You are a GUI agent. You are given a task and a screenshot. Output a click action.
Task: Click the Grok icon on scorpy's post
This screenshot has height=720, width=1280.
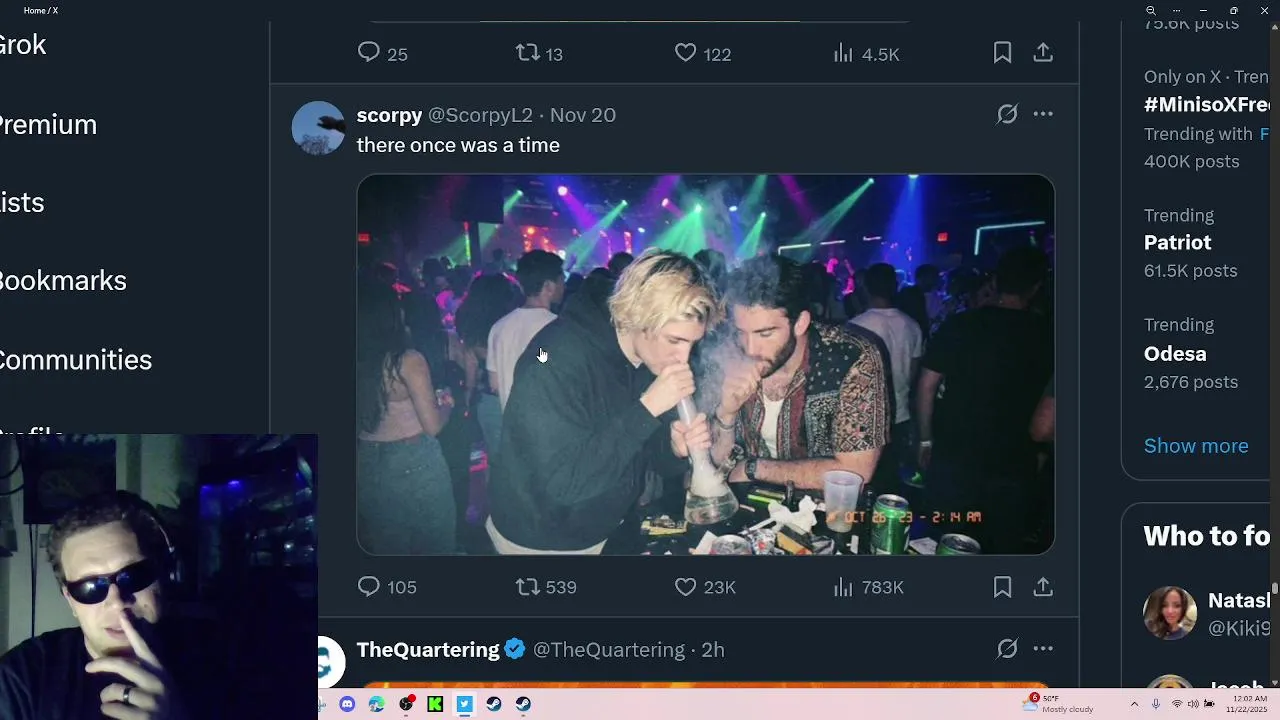[x=1007, y=114]
